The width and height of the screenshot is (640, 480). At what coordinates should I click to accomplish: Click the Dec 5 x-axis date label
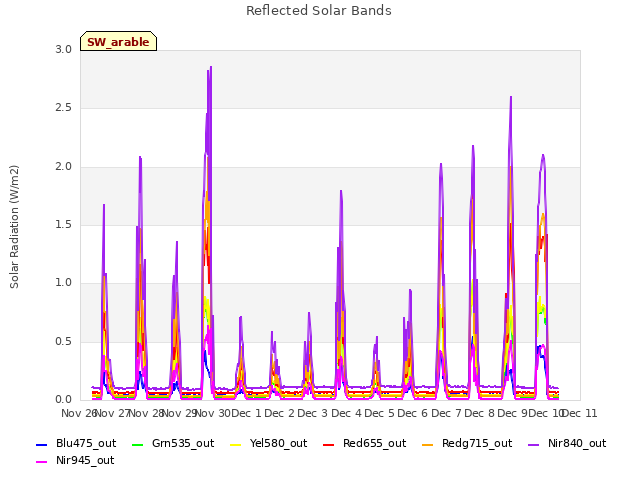click(x=380, y=413)
